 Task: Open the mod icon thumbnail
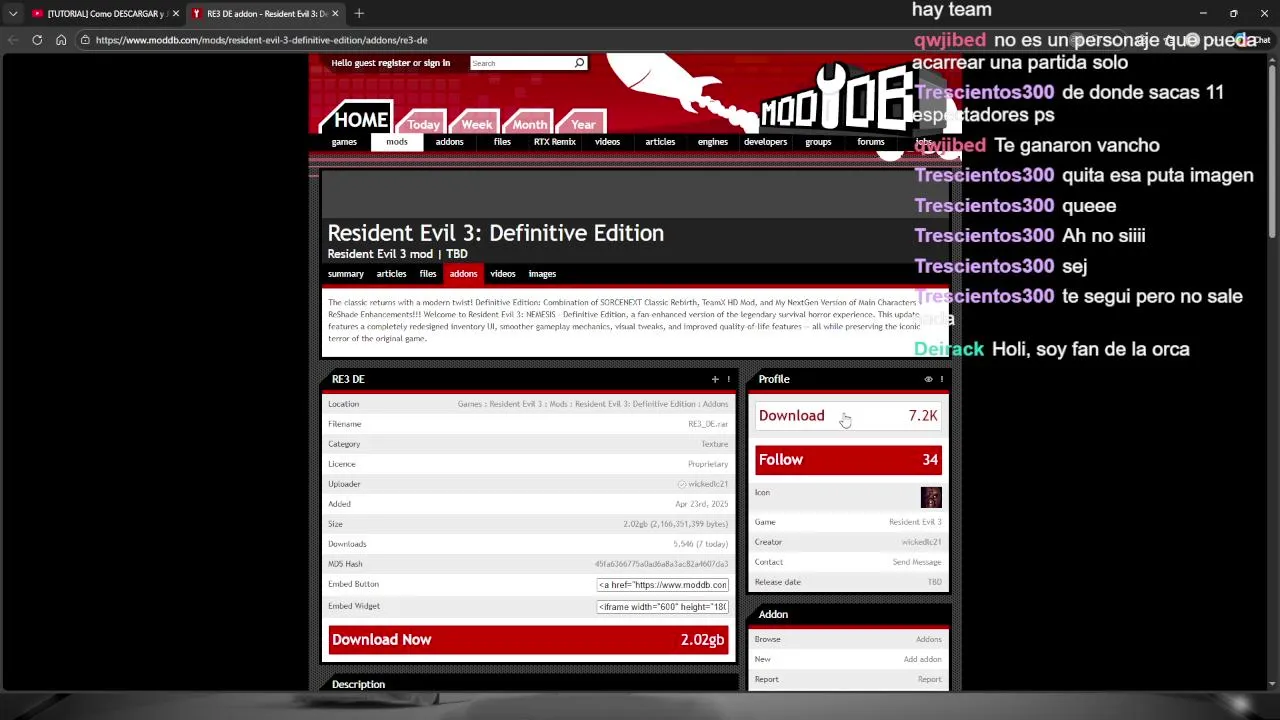(931, 497)
